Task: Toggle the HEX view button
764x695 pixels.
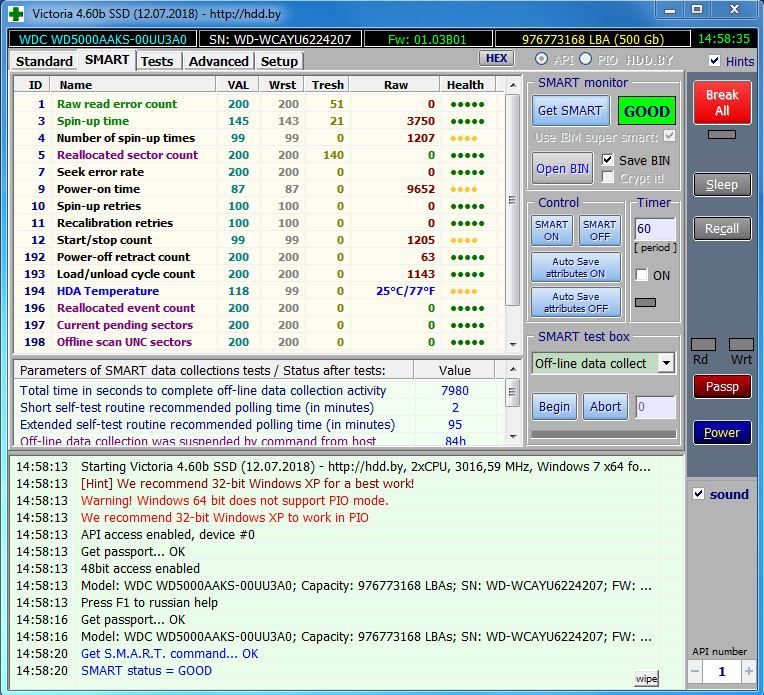Action: click(496, 58)
